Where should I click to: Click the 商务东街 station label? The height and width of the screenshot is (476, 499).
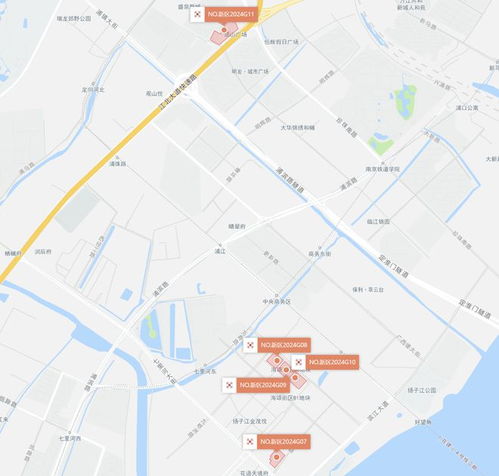click(x=320, y=254)
